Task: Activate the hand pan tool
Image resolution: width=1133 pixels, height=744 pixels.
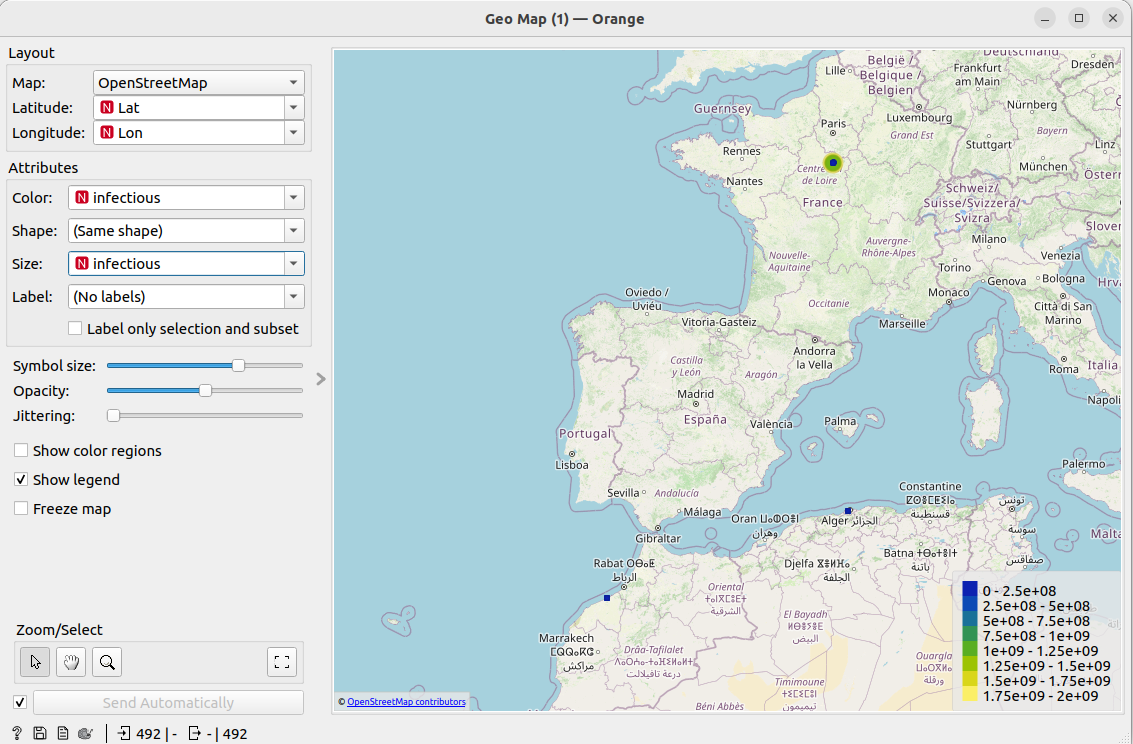Action: (x=71, y=661)
